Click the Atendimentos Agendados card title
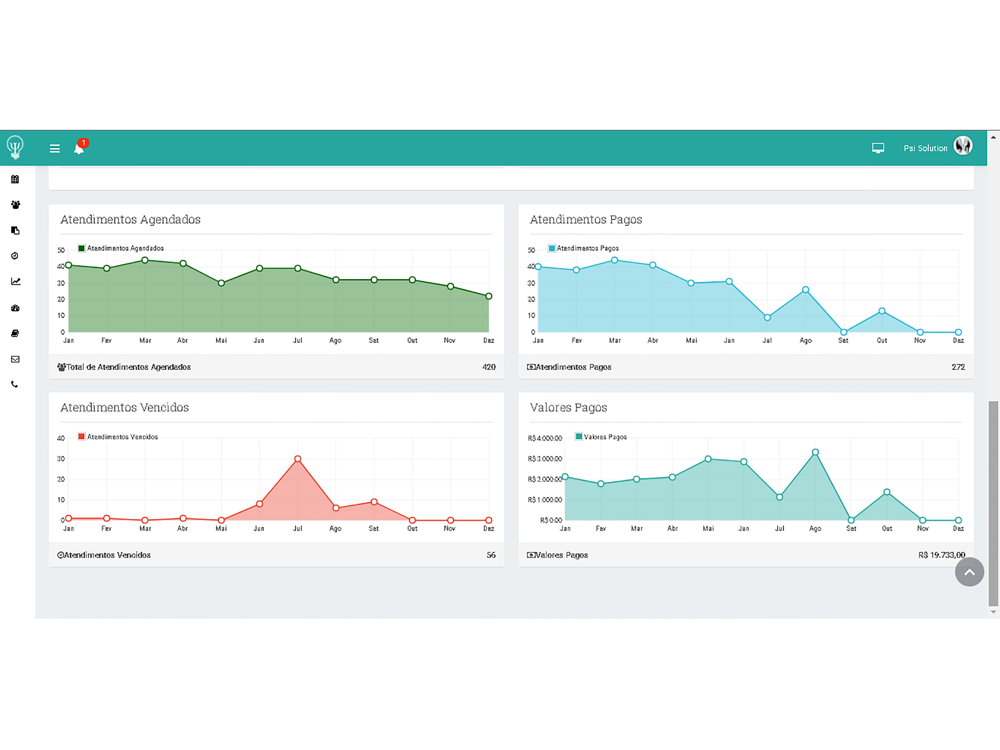This screenshot has height=750, width=1000. [x=130, y=219]
